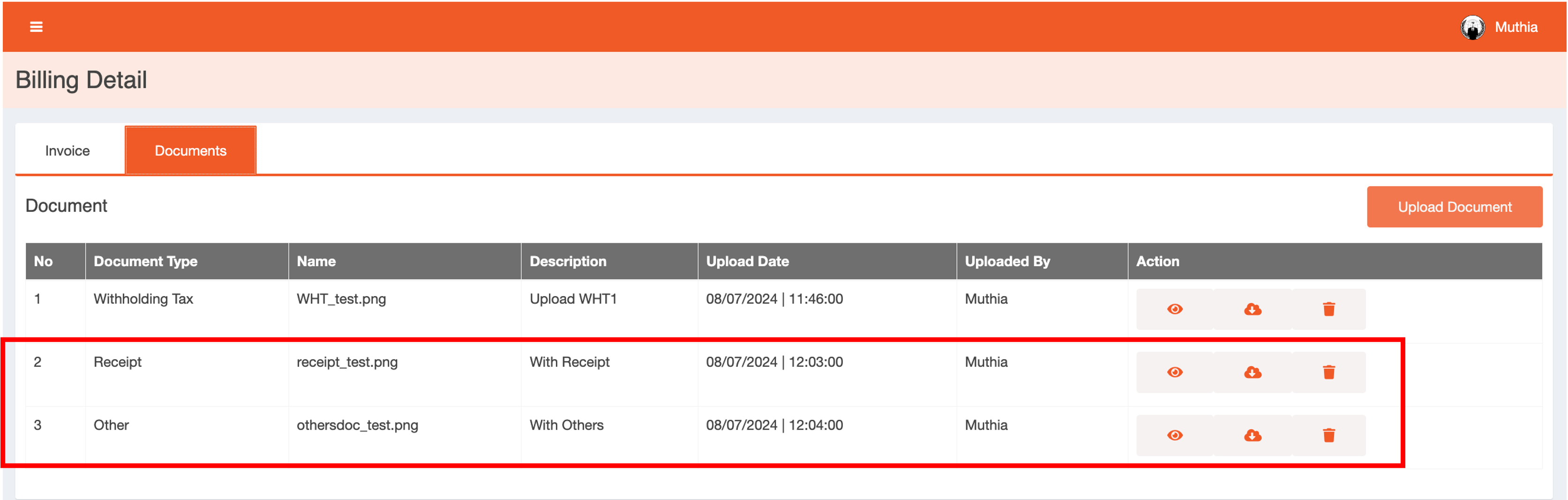Click the Upload Date column header
Viewport: 1568px width, 500px height.
click(x=747, y=261)
